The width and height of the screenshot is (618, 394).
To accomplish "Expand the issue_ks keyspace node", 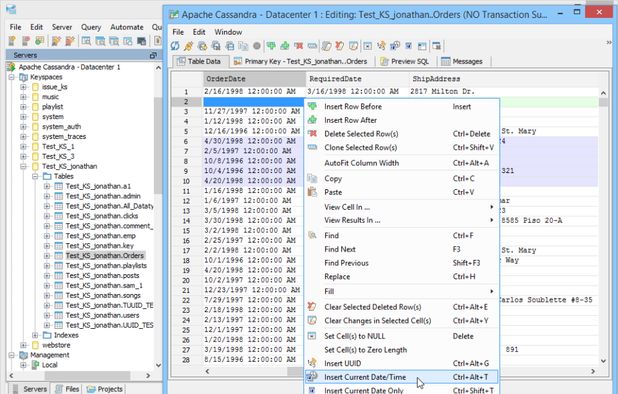I will point(24,87).
